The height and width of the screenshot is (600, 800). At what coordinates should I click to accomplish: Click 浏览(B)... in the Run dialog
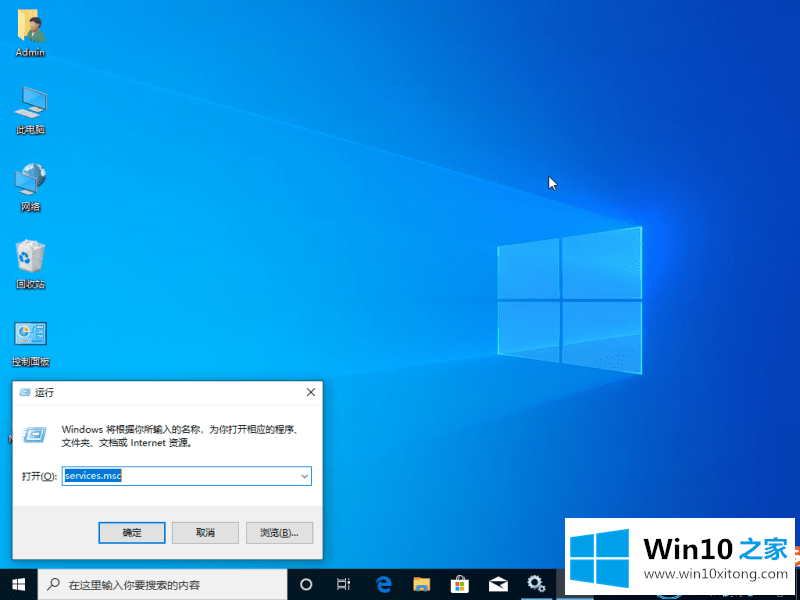click(x=279, y=533)
